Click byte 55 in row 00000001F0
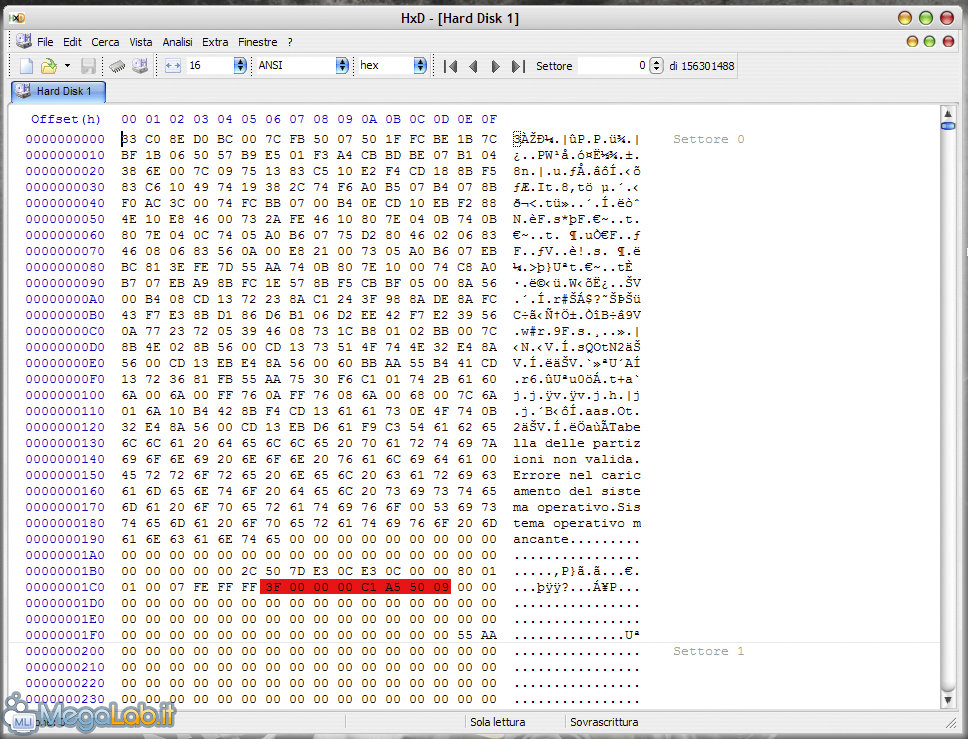The height and width of the screenshot is (739, 968). pos(465,635)
